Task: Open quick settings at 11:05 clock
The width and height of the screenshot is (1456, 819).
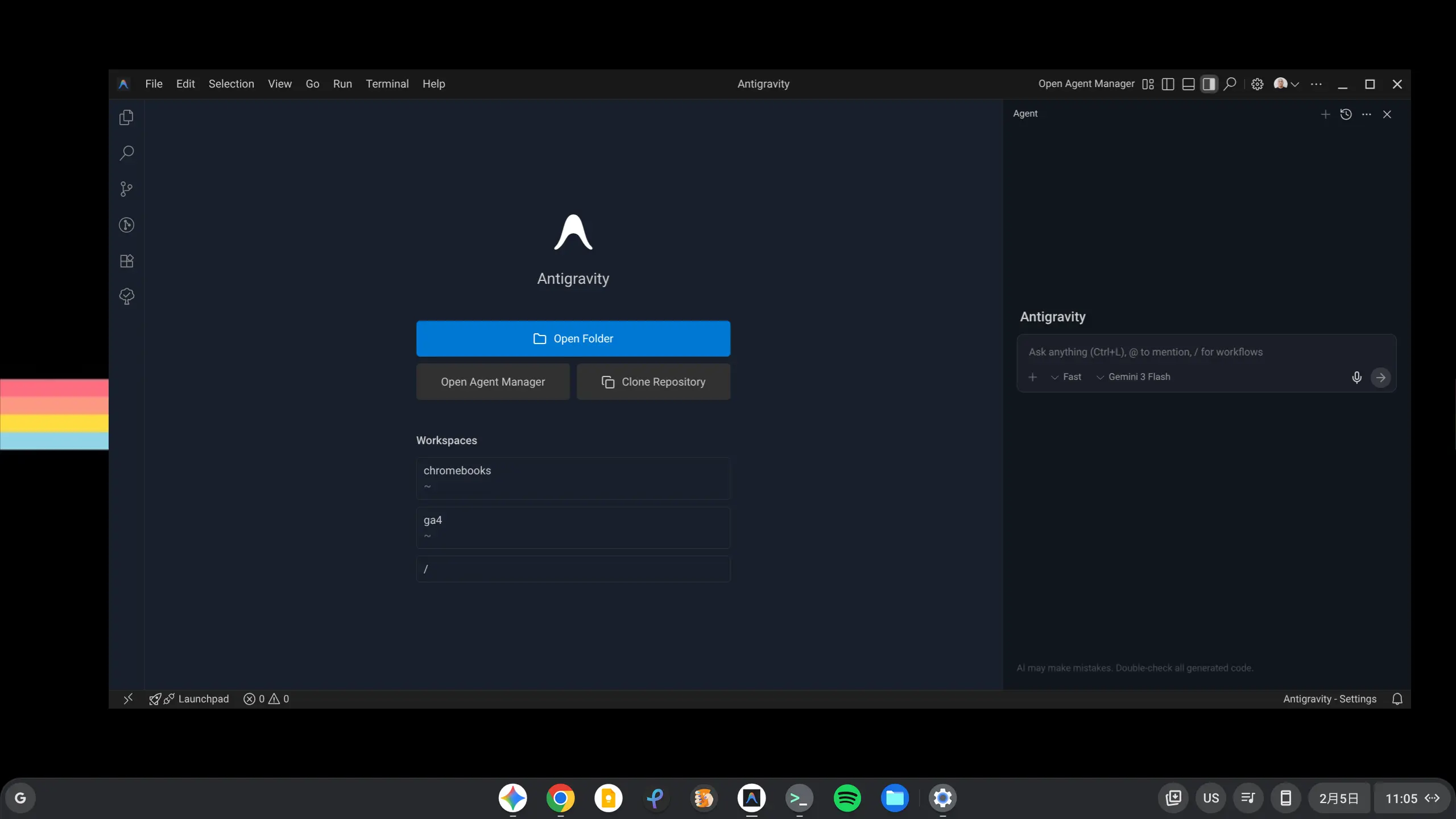Action: 1412,798
